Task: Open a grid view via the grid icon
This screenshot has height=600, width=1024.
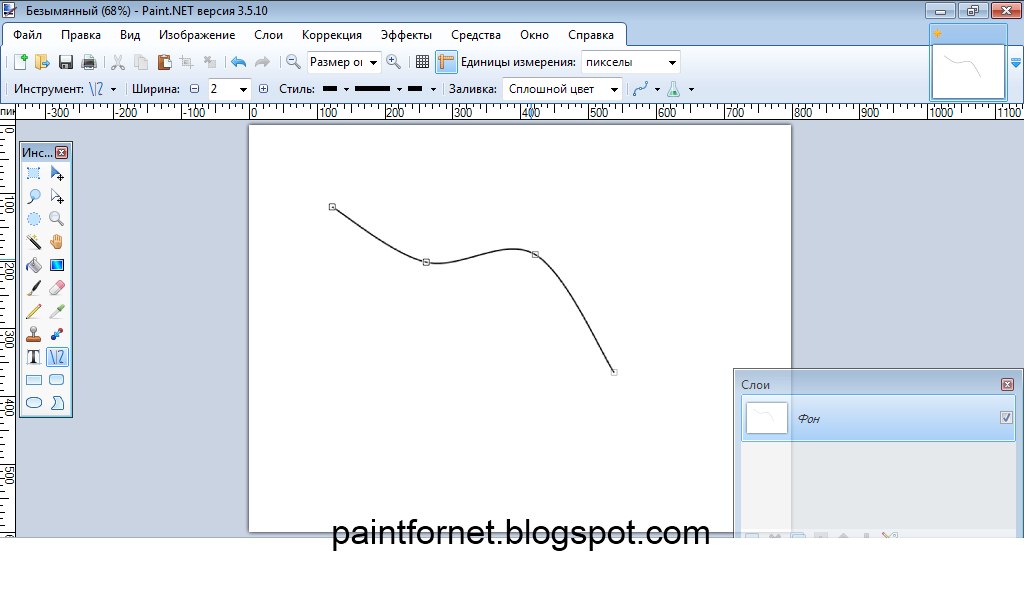Action: coord(422,62)
